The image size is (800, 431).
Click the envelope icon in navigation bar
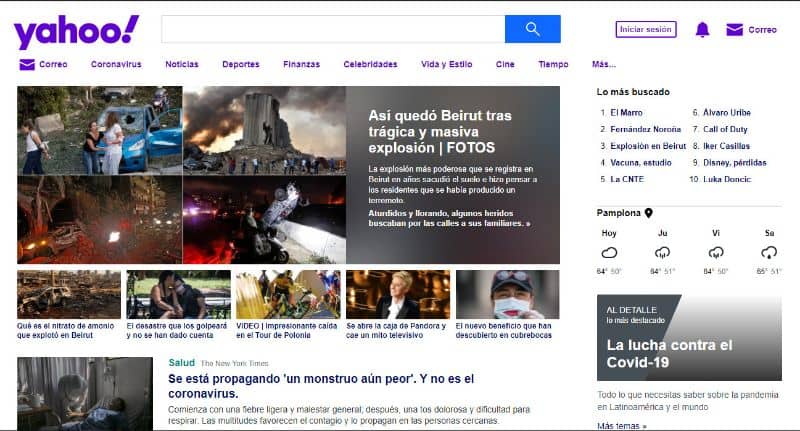pyautogui.click(x=27, y=64)
